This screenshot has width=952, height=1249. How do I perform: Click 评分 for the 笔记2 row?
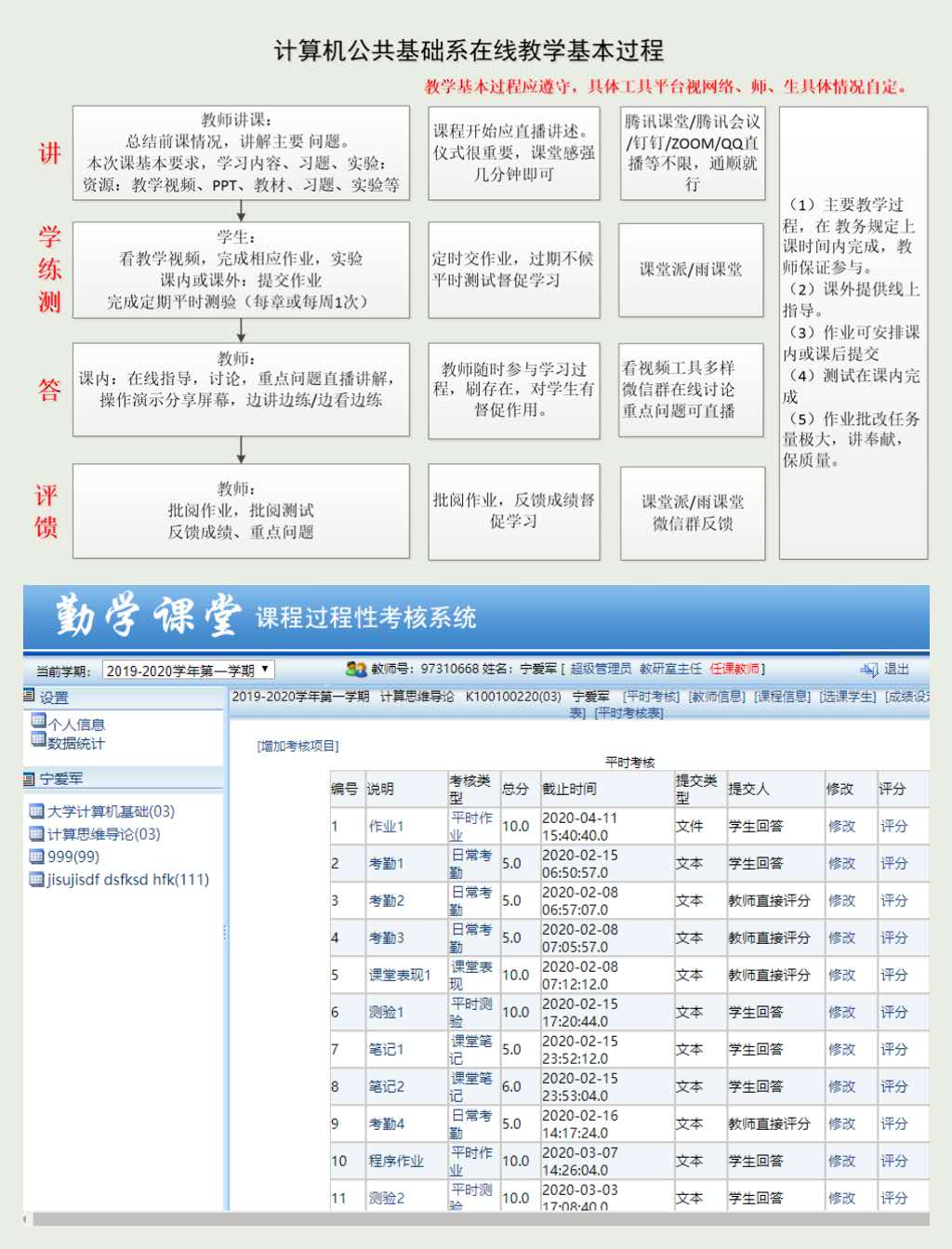[893, 1086]
